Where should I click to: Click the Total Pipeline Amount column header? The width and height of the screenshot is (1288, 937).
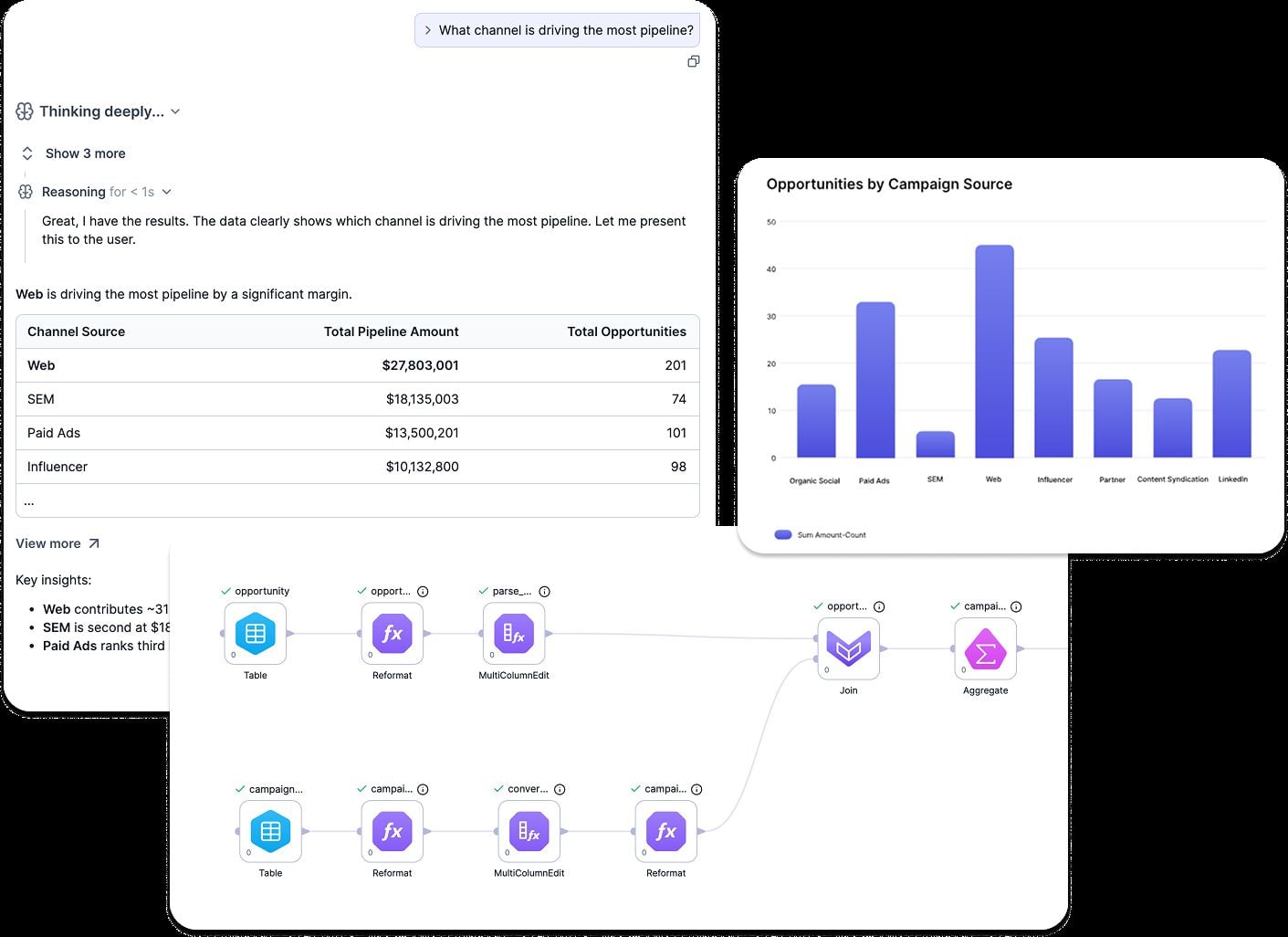tap(392, 332)
